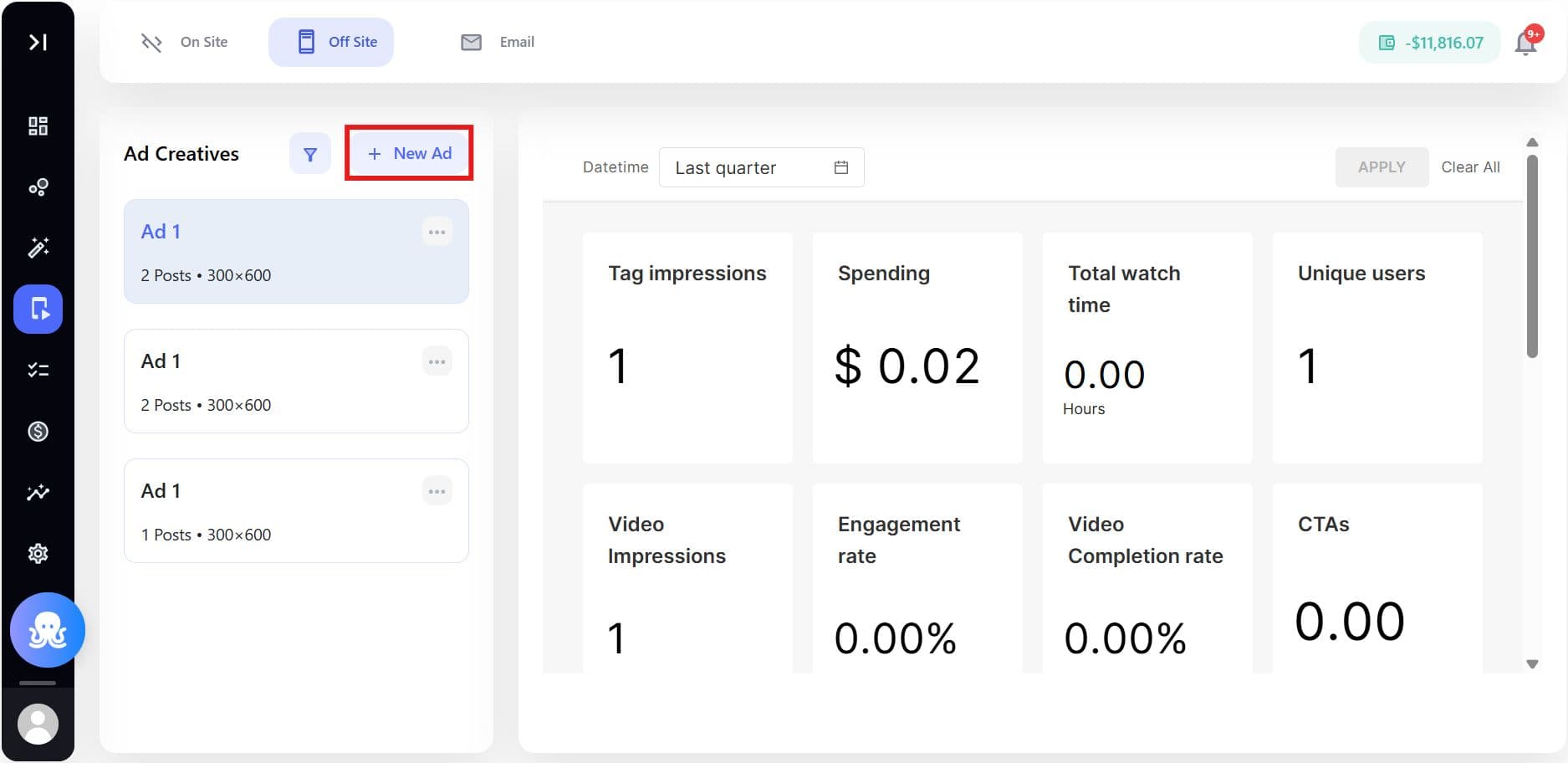Click the Ad Creatives heading

click(x=181, y=154)
